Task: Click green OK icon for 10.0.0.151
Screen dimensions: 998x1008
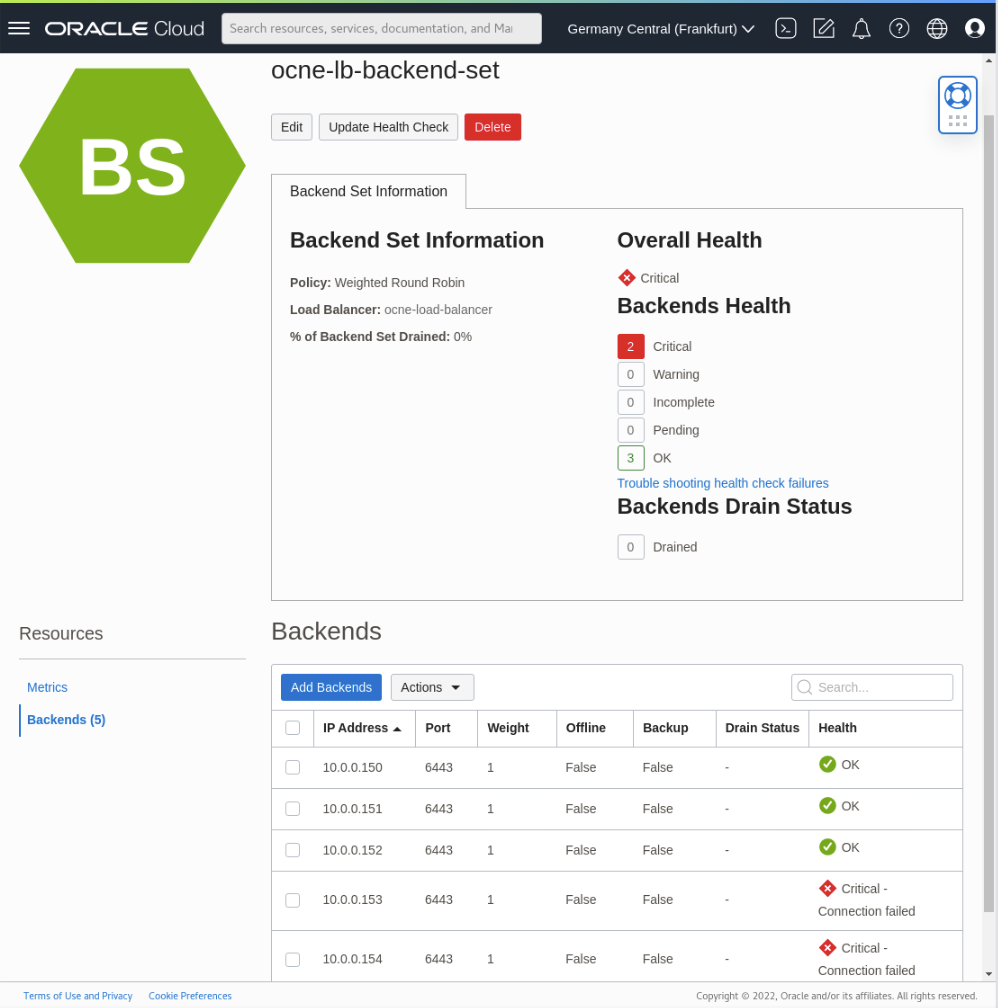Action: (827, 805)
